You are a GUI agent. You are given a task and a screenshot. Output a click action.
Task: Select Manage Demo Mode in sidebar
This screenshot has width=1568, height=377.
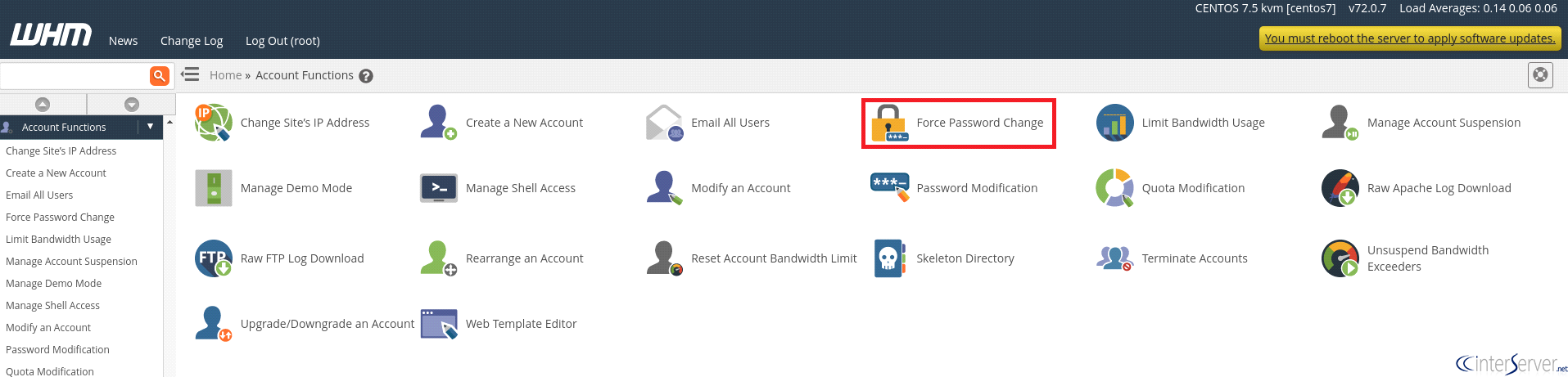(53, 283)
